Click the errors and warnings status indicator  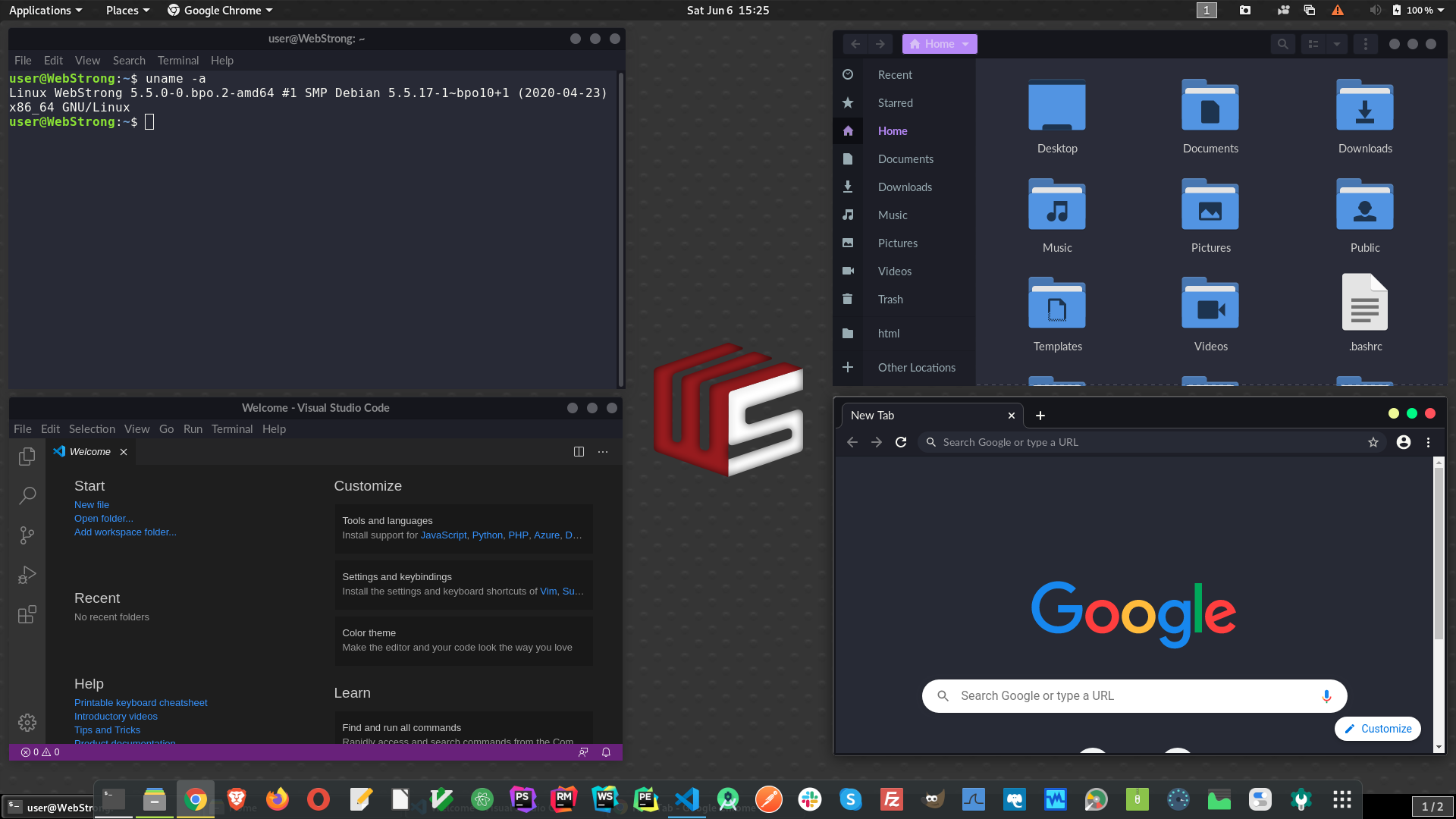[x=40, y=752]
